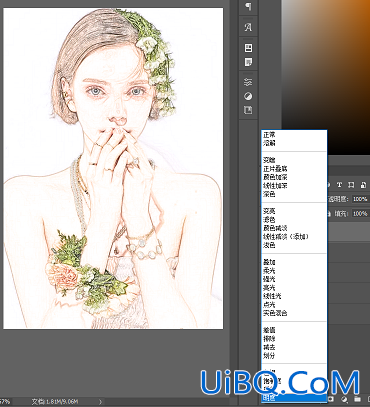Viewport: 370px width, 407px height.
Task: Open the Glyphs panel with italic A icon
Action: 248,27
